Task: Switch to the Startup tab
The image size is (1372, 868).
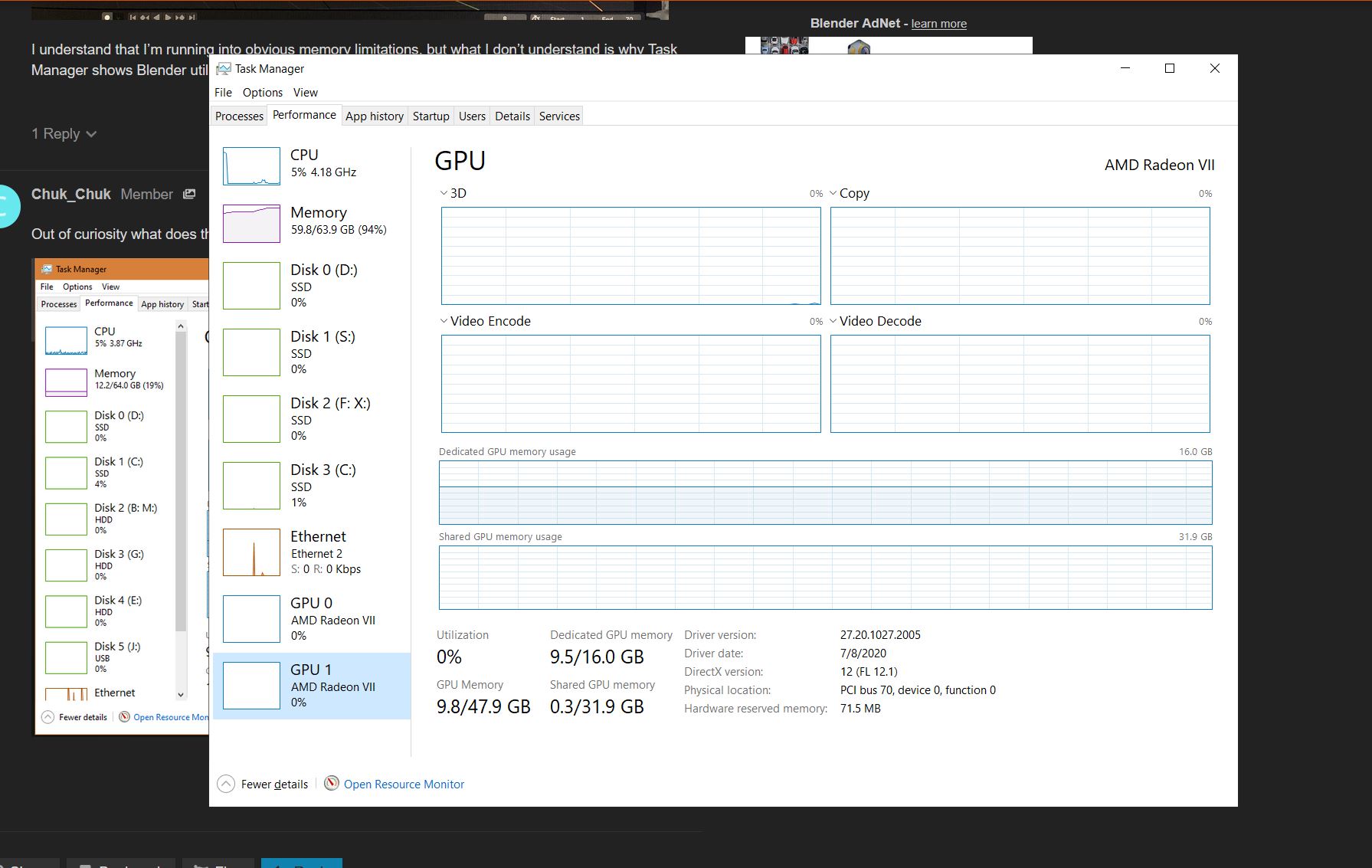Action: pos(431,116)
